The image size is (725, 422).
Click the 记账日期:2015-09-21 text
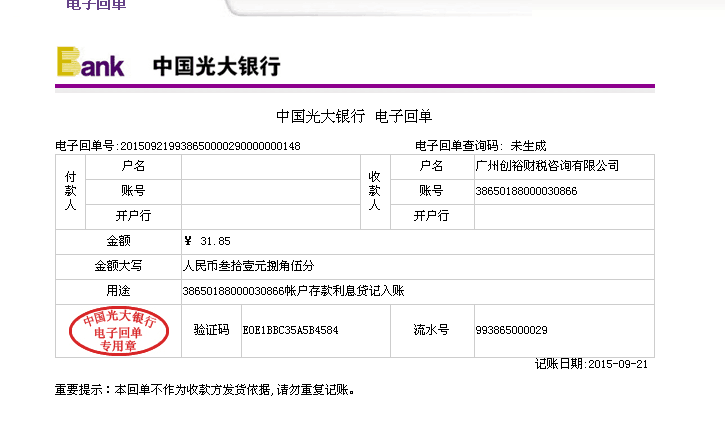[x=591, y=364]
